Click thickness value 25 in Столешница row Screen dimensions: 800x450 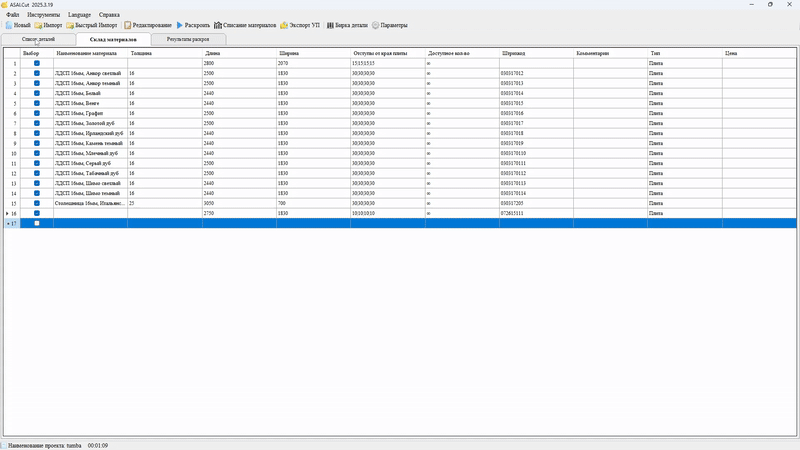[x=165, y=203]
